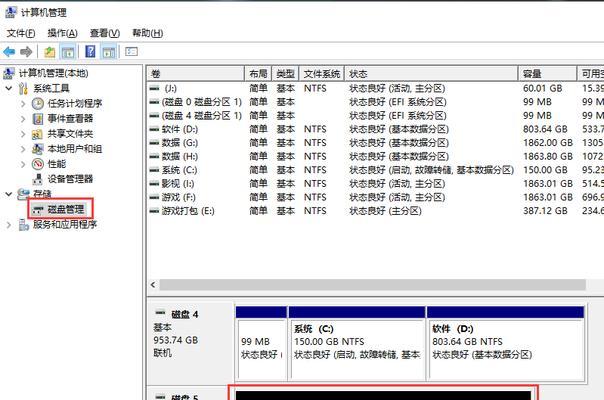
Task: Open Help via blue question mark icon
Action: click(x=91, y=51)
